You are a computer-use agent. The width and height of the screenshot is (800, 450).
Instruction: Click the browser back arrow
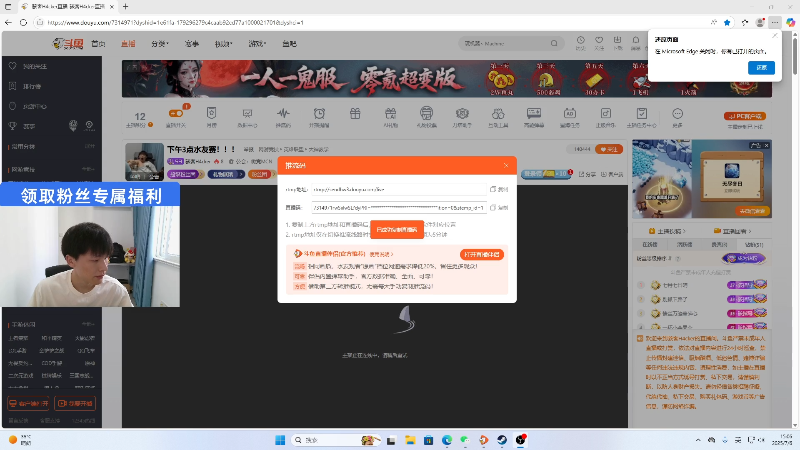pos(8,22)
